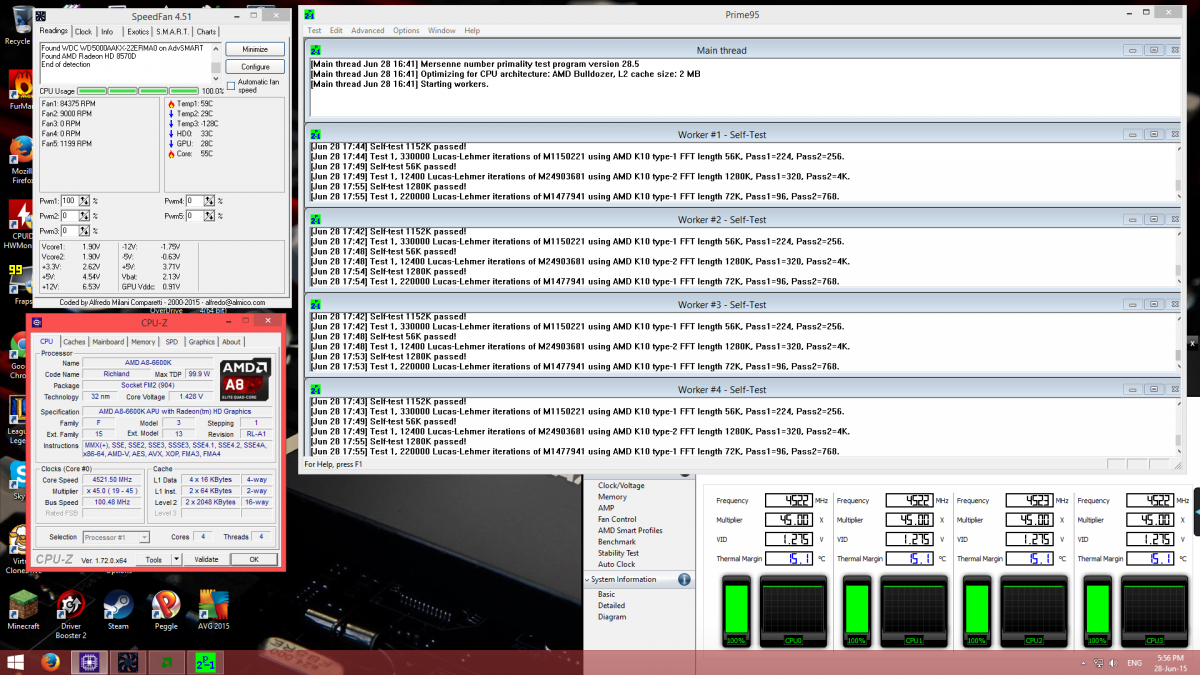The height and width of the screenshot is (675, 1200).
Task: Open the Steam desktop shortcut
Action: click(118, 610)
